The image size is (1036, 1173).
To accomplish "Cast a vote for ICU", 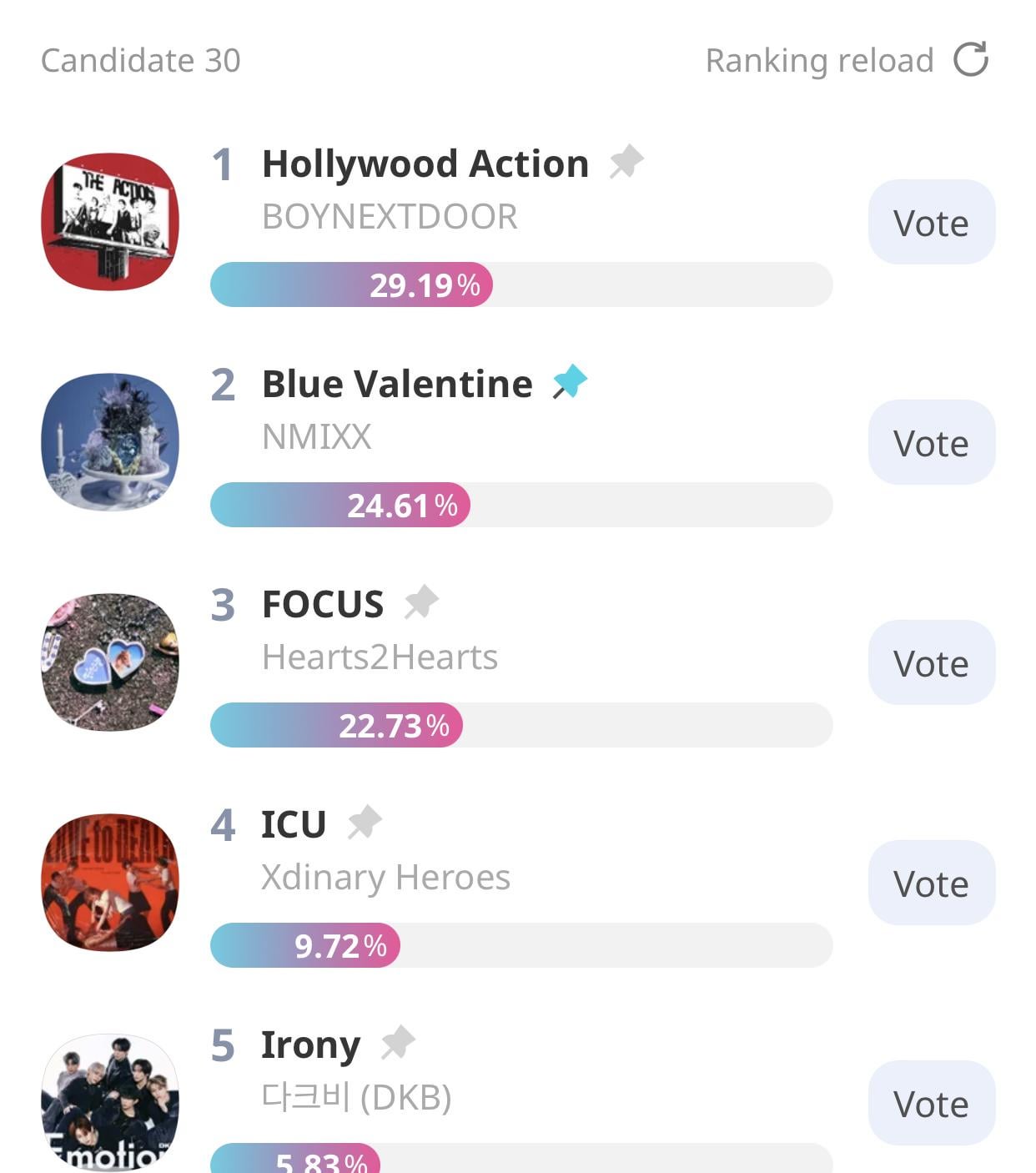I will [931, 884].
